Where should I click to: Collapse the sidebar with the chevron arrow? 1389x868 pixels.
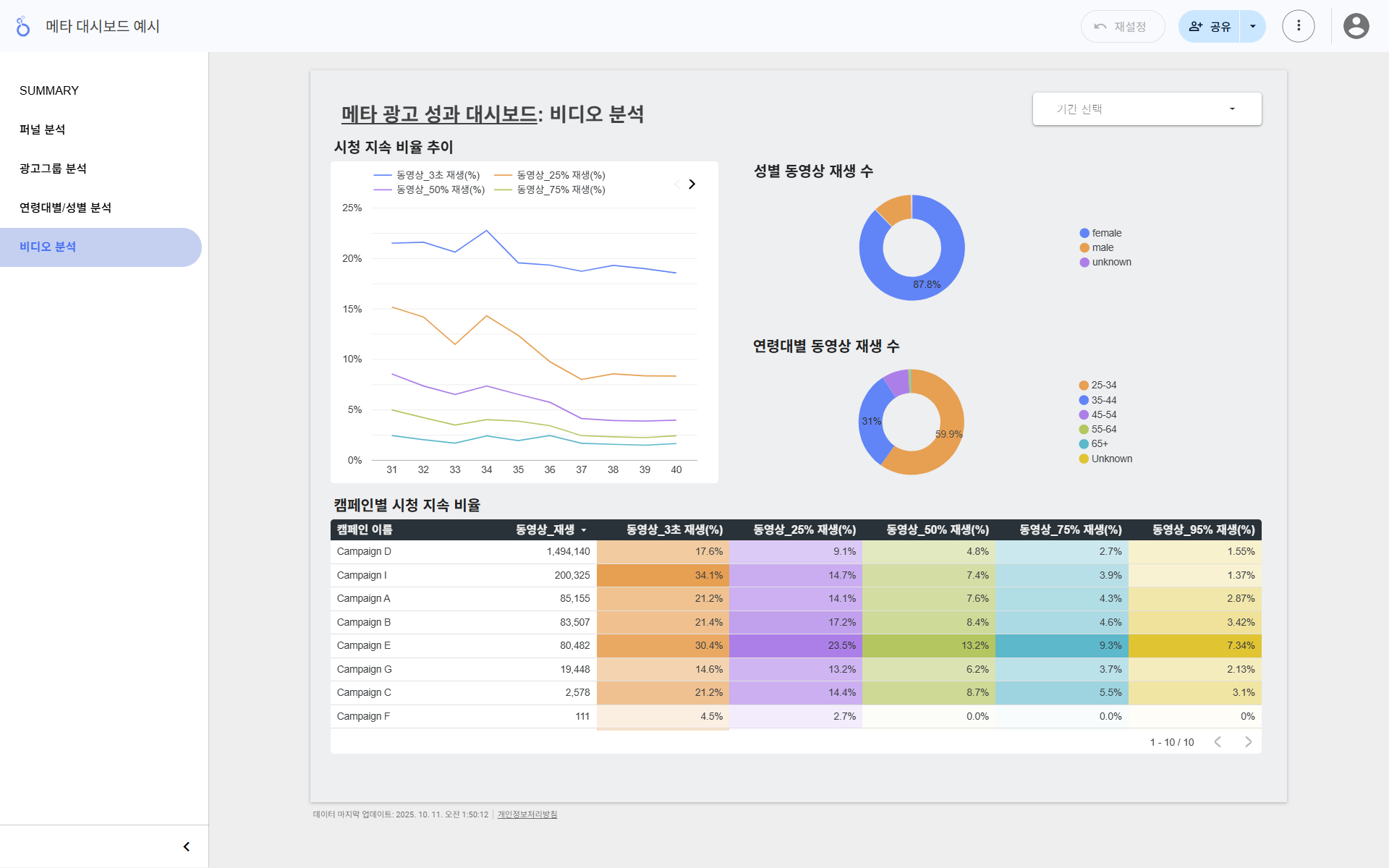tap(186, 846)
